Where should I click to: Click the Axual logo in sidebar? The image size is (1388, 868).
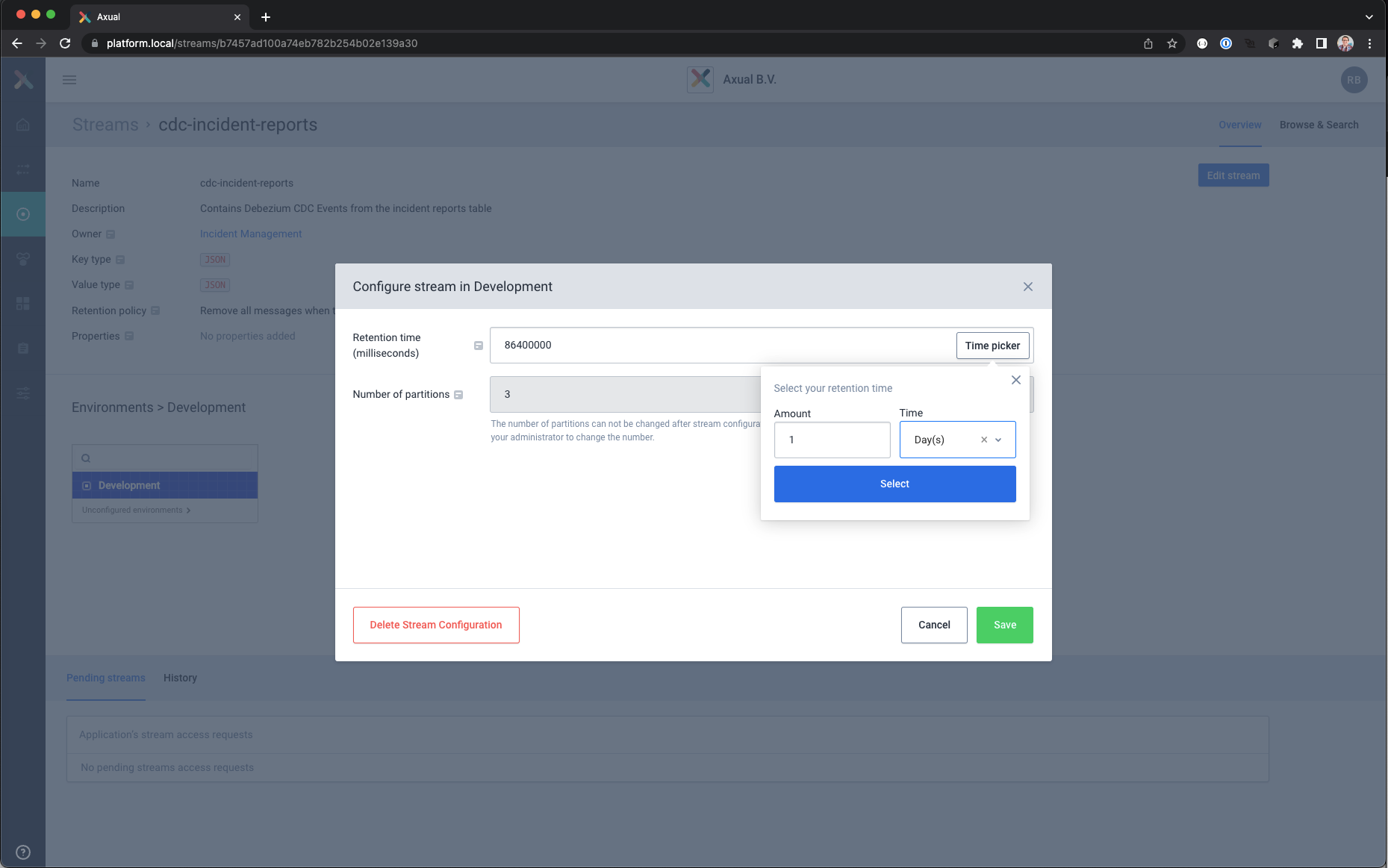pos(23,80)
